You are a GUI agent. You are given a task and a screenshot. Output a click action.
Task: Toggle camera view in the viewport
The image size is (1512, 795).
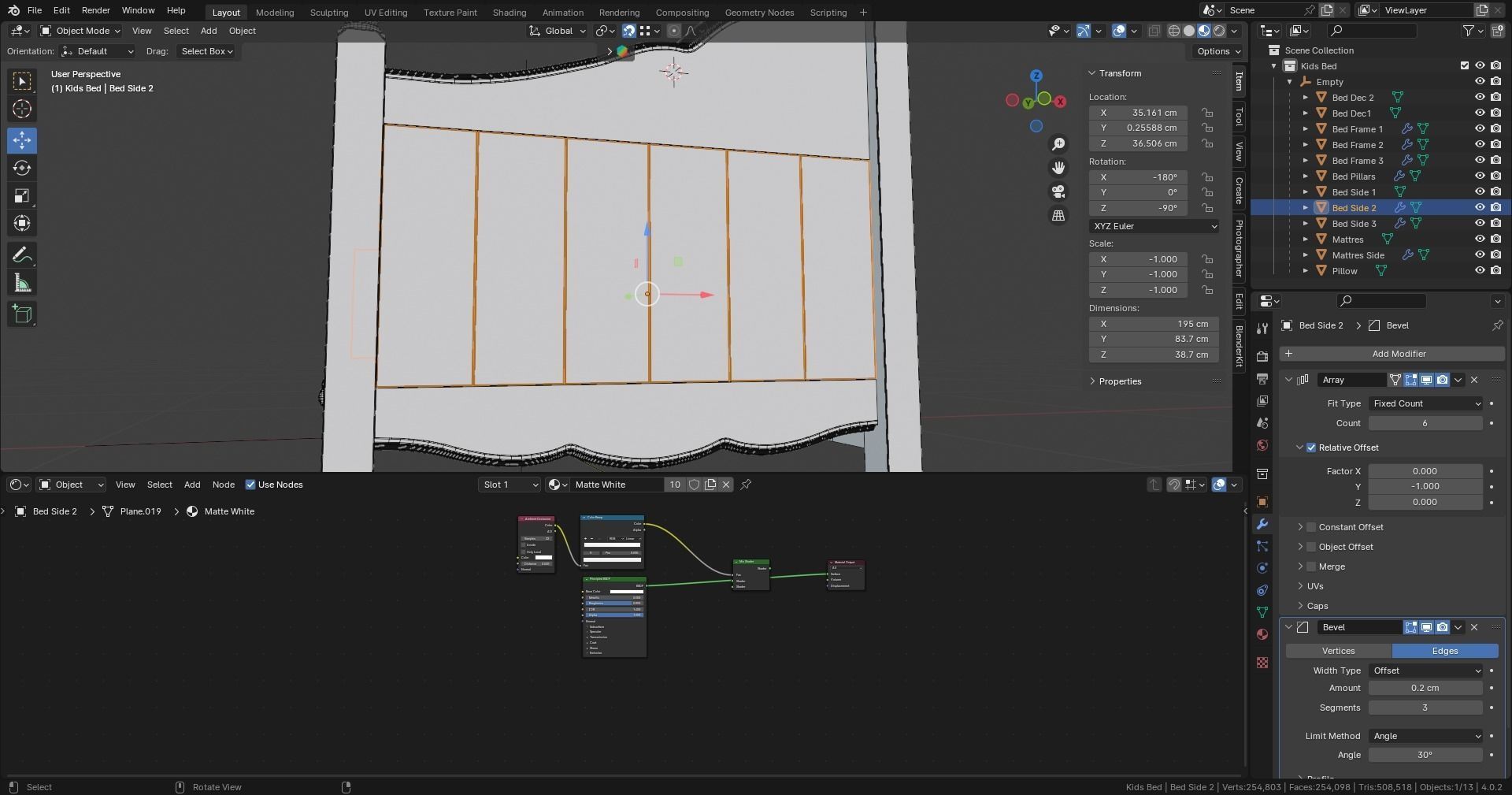point(1058,191)
